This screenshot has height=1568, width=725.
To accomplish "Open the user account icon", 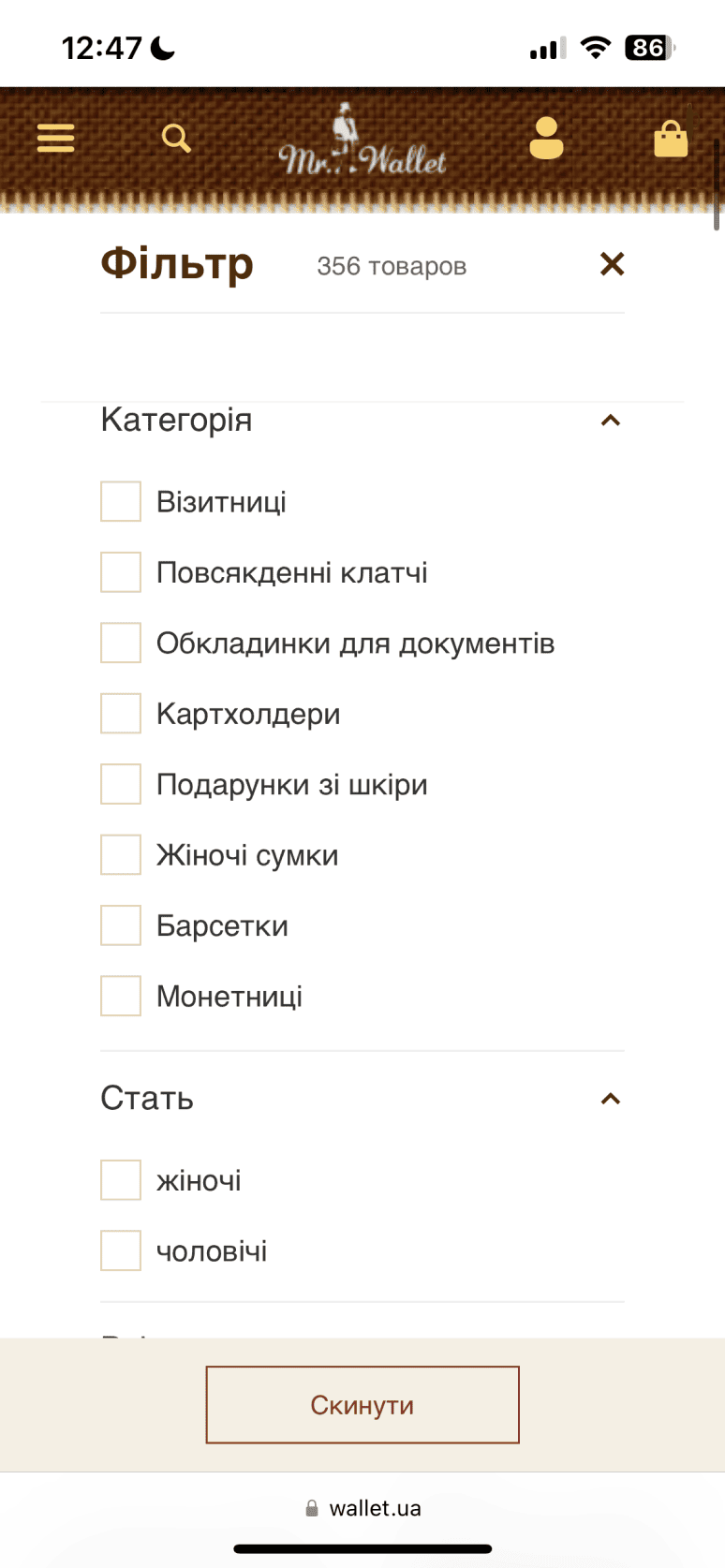I will tap(546, 139).
